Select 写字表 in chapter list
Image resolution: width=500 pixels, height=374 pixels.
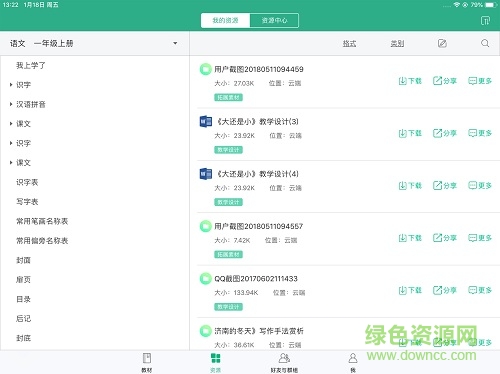click(27, 202)
